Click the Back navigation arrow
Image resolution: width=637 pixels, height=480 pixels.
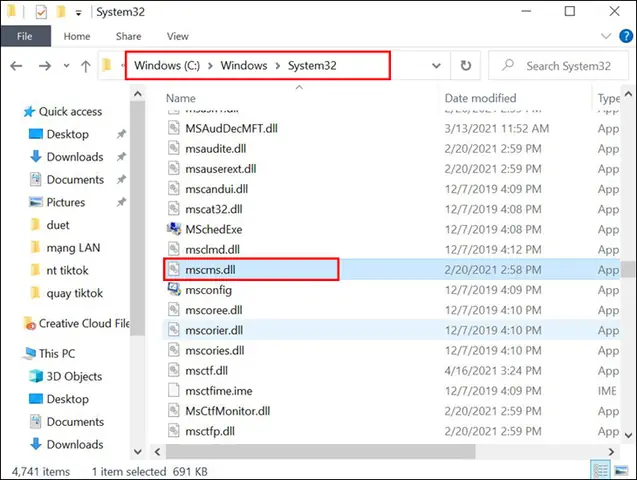pos(16,65)
